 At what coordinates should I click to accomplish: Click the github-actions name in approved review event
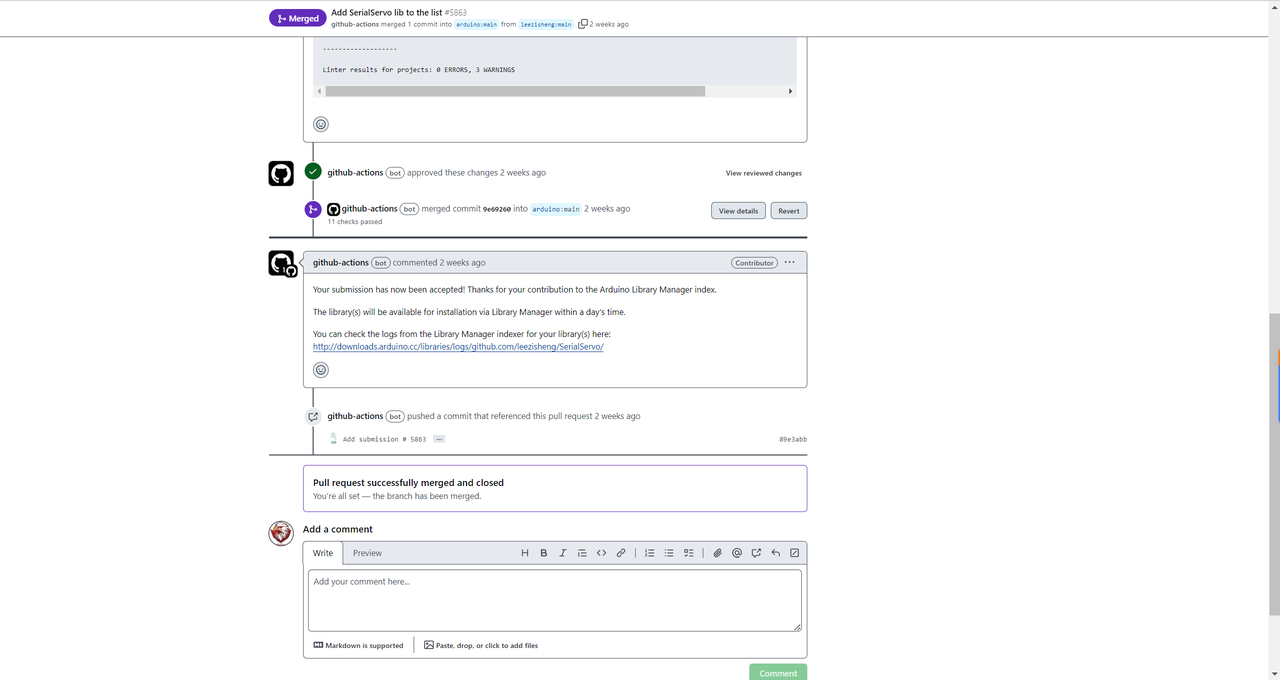[355, 173]
